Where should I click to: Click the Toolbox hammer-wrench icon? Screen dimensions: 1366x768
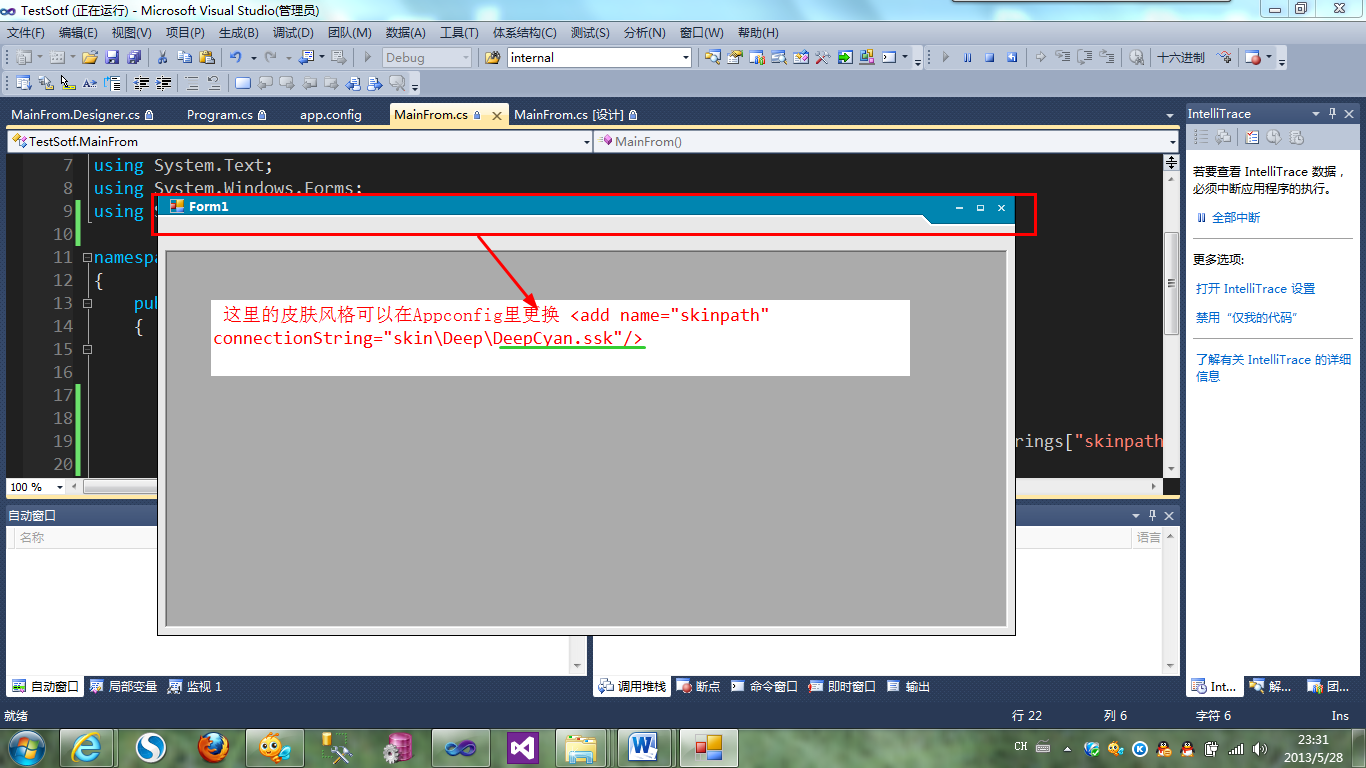(x=822, y=57)
